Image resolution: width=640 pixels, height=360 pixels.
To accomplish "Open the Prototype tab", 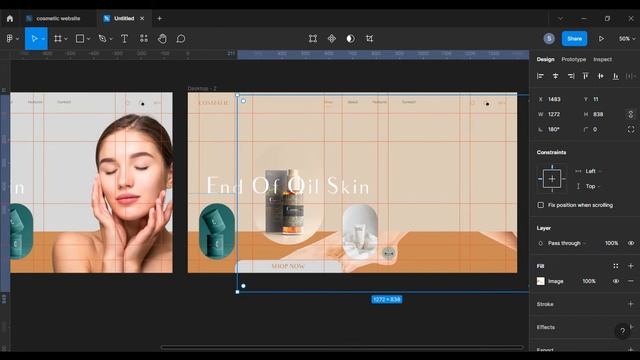I will (573, 59).
